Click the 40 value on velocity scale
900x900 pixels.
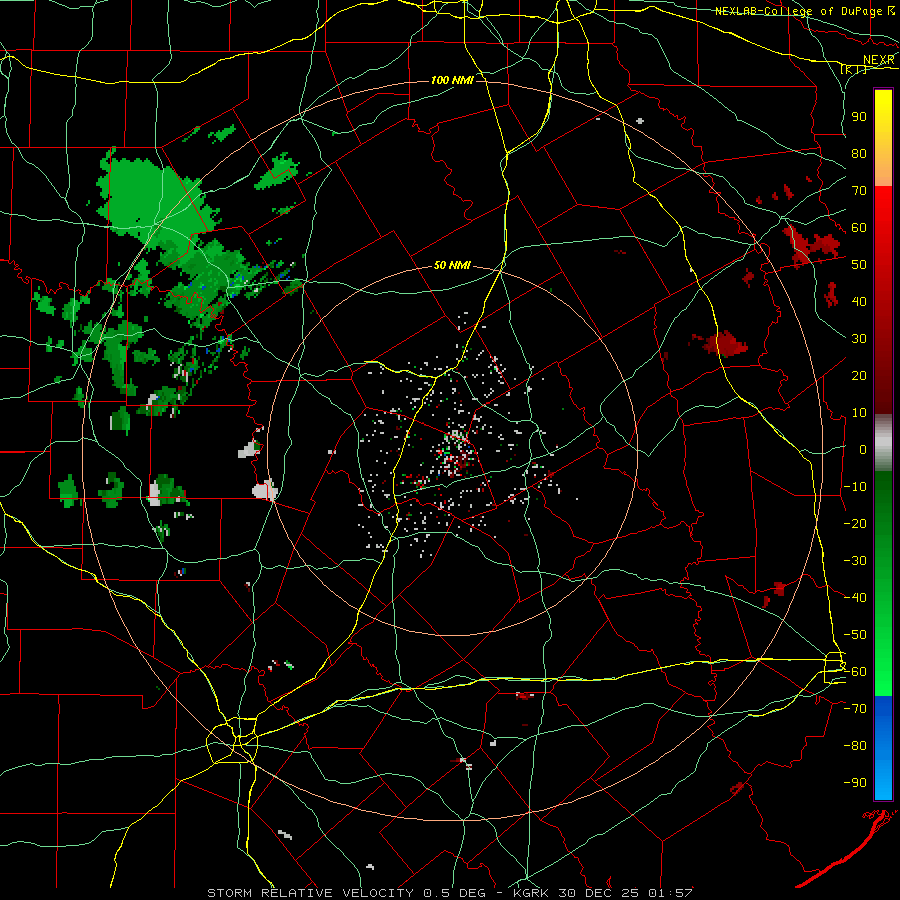pyautogui.click(x=859, y=301)
